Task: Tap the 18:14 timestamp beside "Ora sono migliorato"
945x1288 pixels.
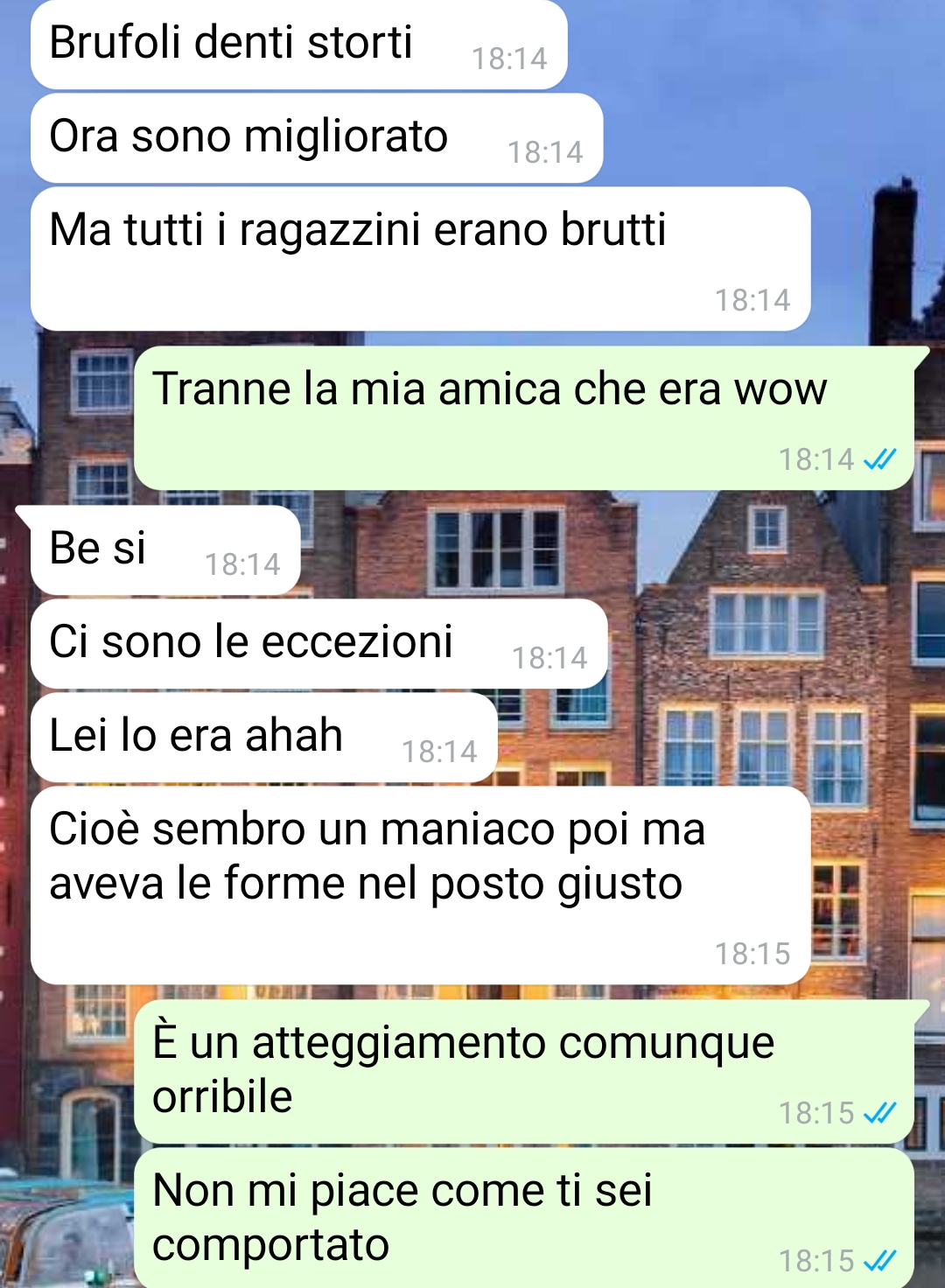Action: 545,152
